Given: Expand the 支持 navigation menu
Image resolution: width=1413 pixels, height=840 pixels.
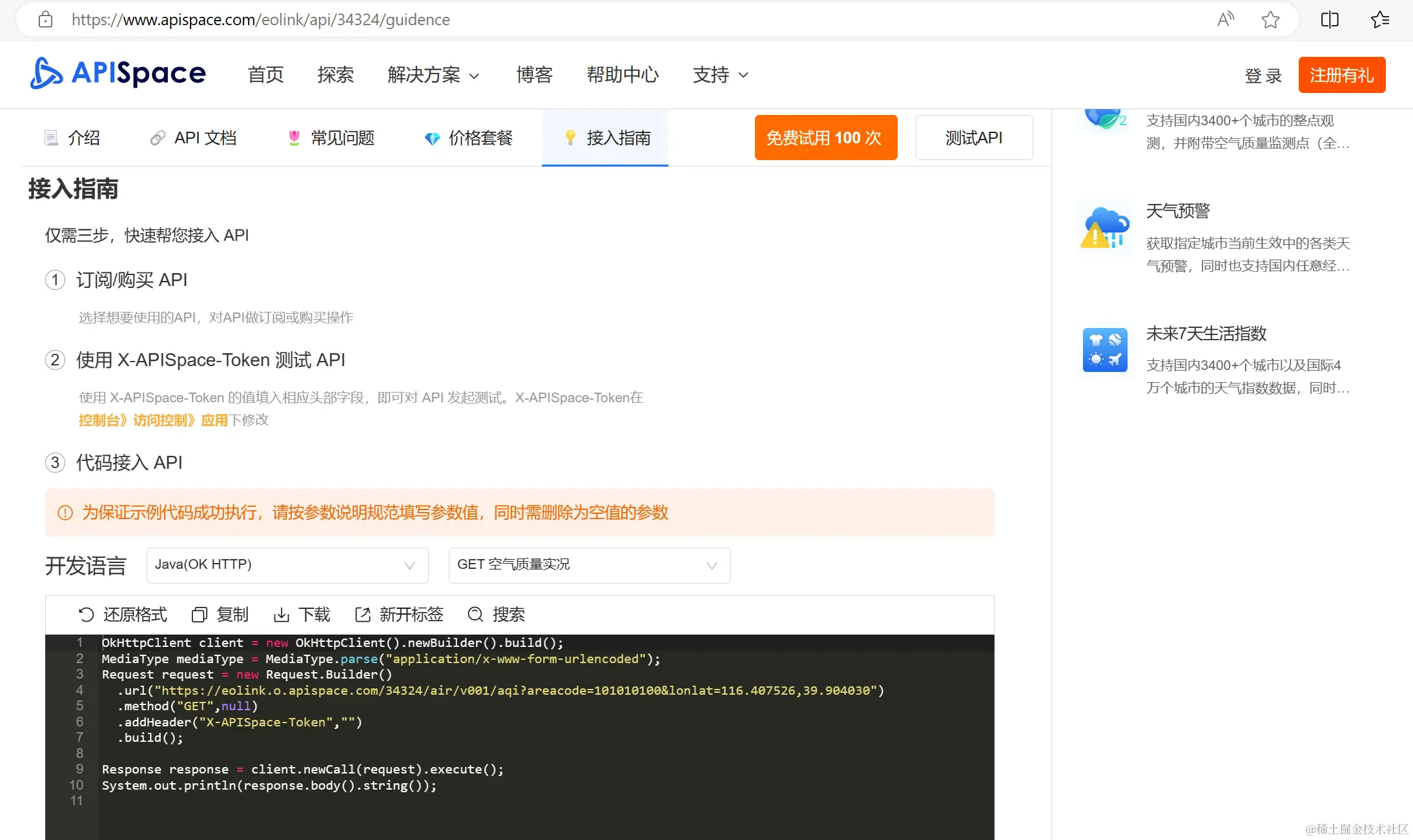Looking at the screenshot, I should 720,75.
